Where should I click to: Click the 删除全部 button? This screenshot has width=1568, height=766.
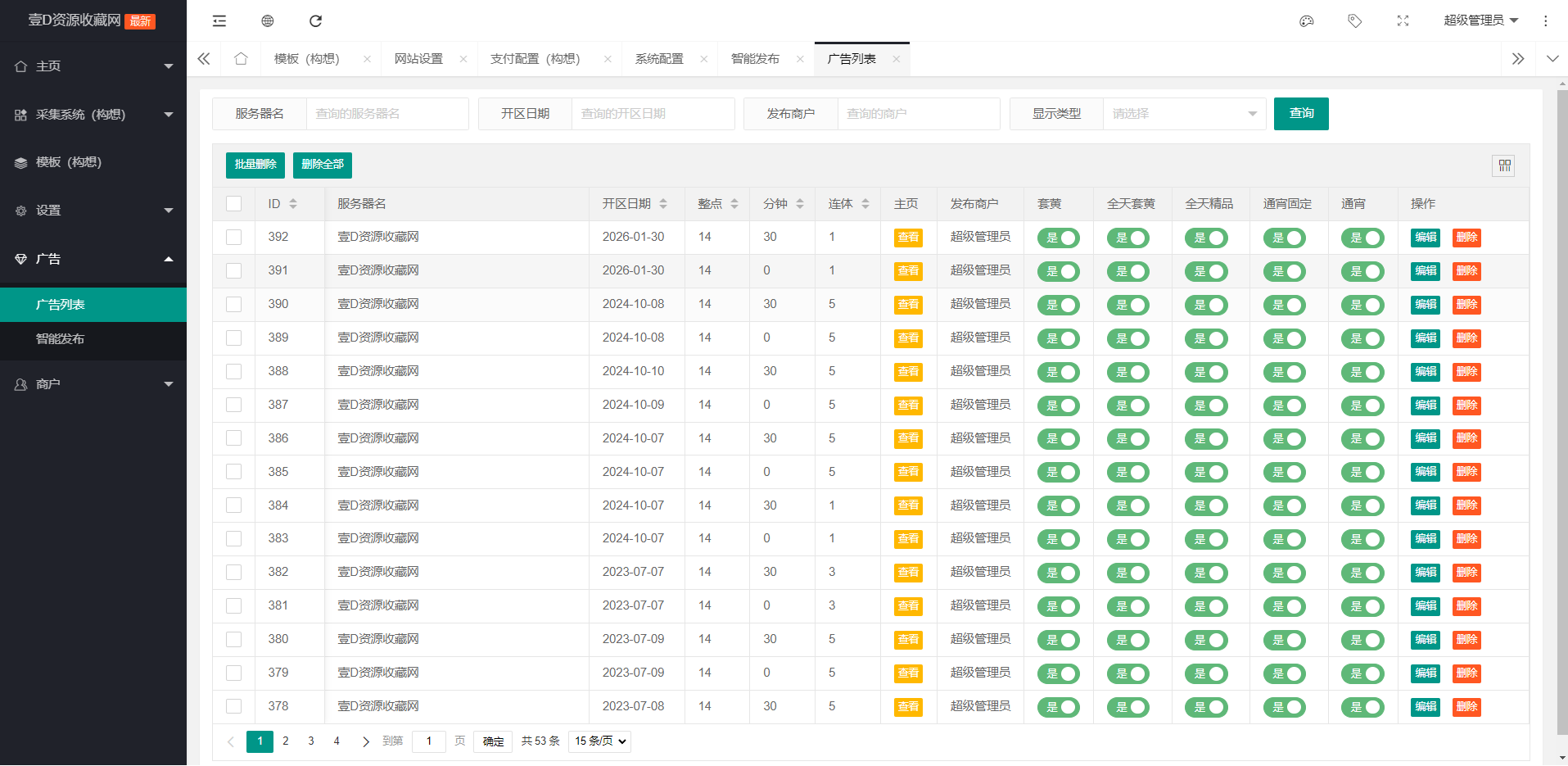tap(323, 165)
